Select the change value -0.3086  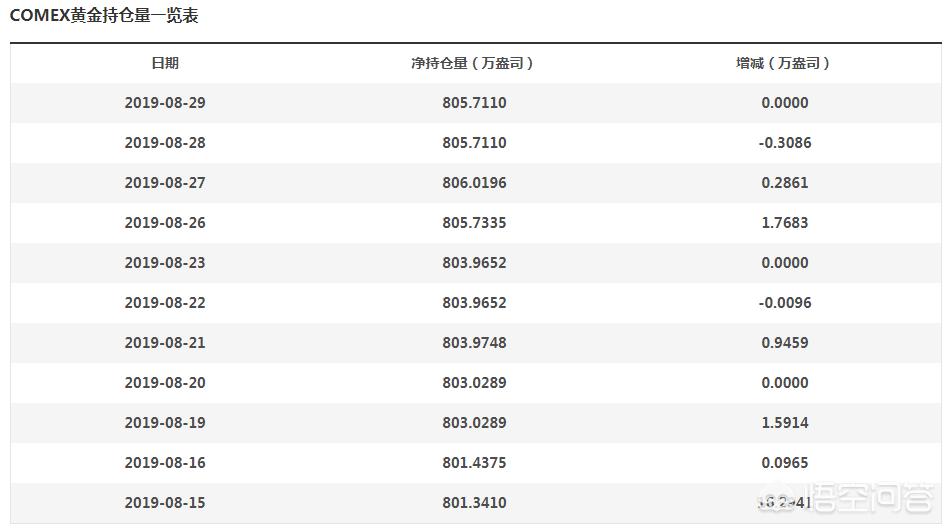(x=785, y=142)
